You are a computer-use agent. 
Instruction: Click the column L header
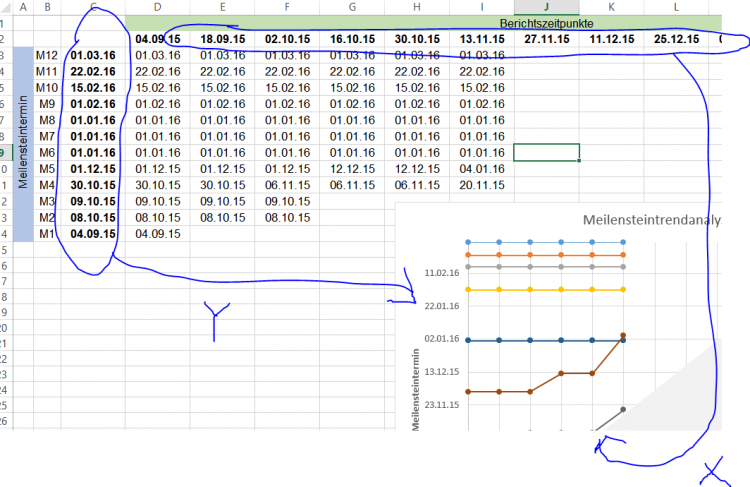pyautogui.click(x=677, y=7)
